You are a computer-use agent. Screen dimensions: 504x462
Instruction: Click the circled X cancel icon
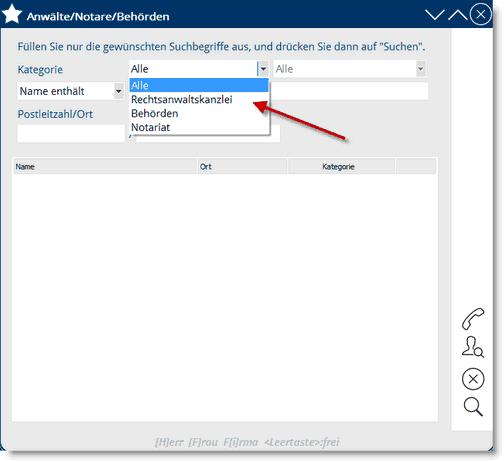tap(473, 379)
